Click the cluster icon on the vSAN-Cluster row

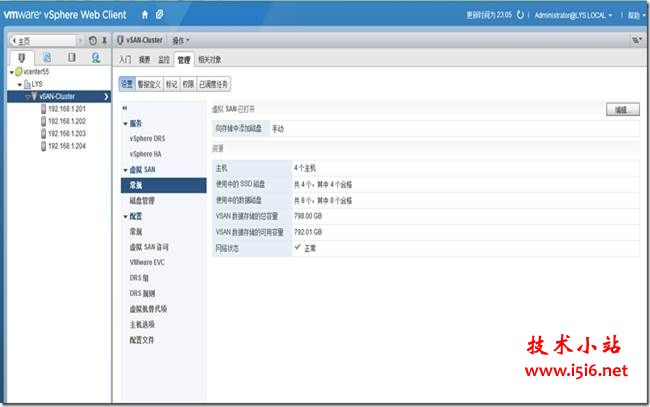tap(34, 96)
